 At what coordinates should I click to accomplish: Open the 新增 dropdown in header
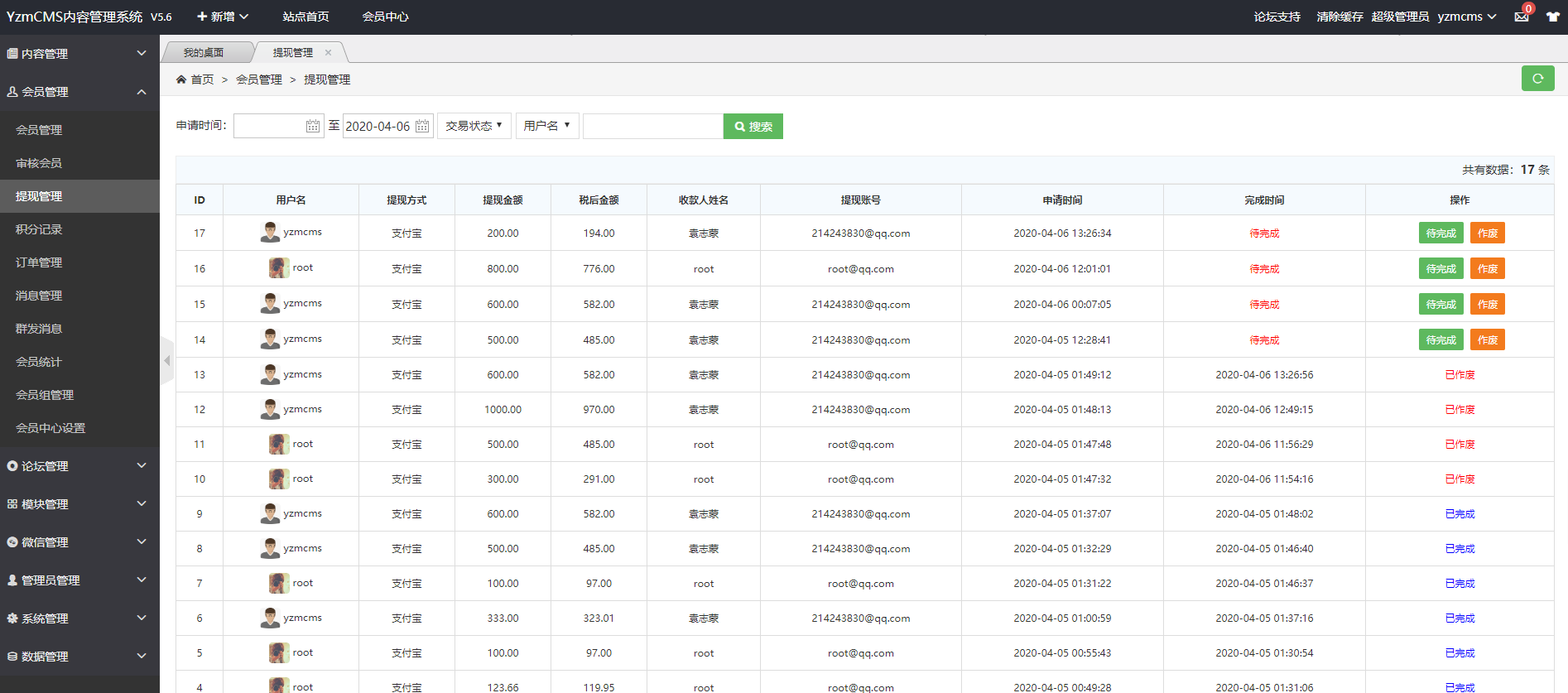pyautogui.click(x=222, y=17)
